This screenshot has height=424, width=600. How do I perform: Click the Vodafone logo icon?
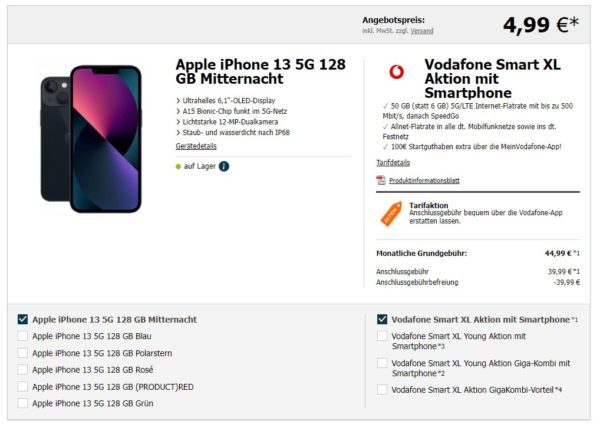tap(396, 72)
